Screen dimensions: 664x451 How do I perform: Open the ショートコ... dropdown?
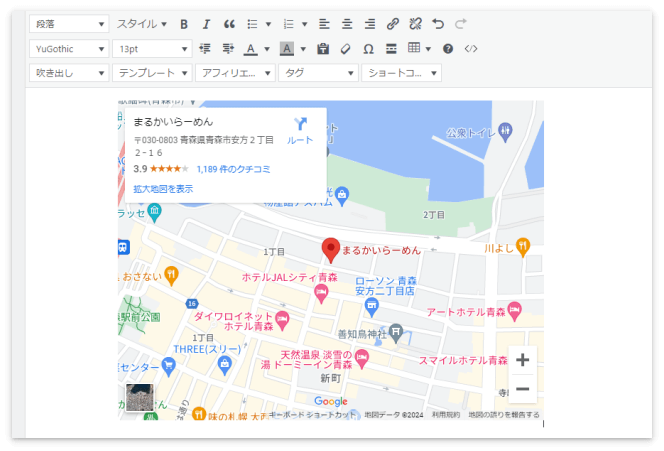[401, 73]
